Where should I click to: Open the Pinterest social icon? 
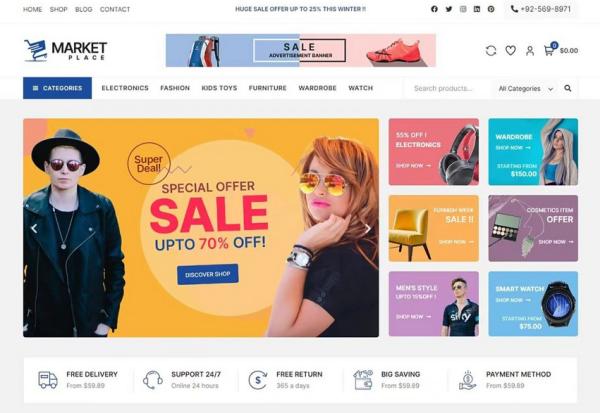pos(491,9)
